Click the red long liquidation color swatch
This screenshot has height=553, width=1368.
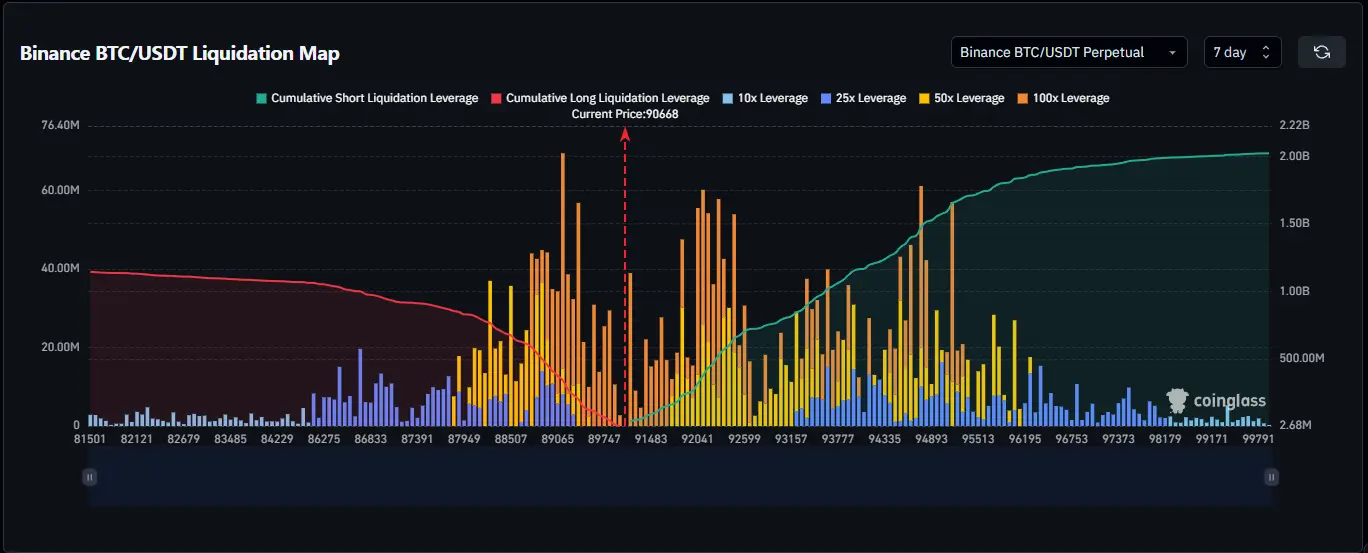(496, 98)
